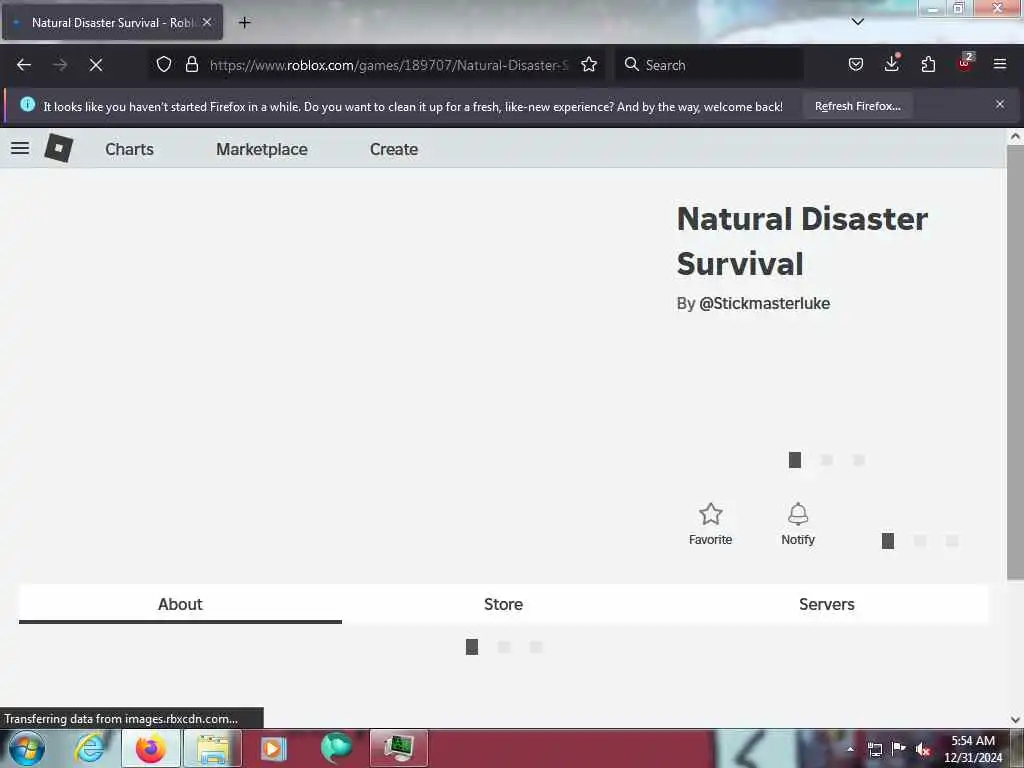Open the clock showing 5:54 AM
The image size is (1024, 768).
click(973, 749)
